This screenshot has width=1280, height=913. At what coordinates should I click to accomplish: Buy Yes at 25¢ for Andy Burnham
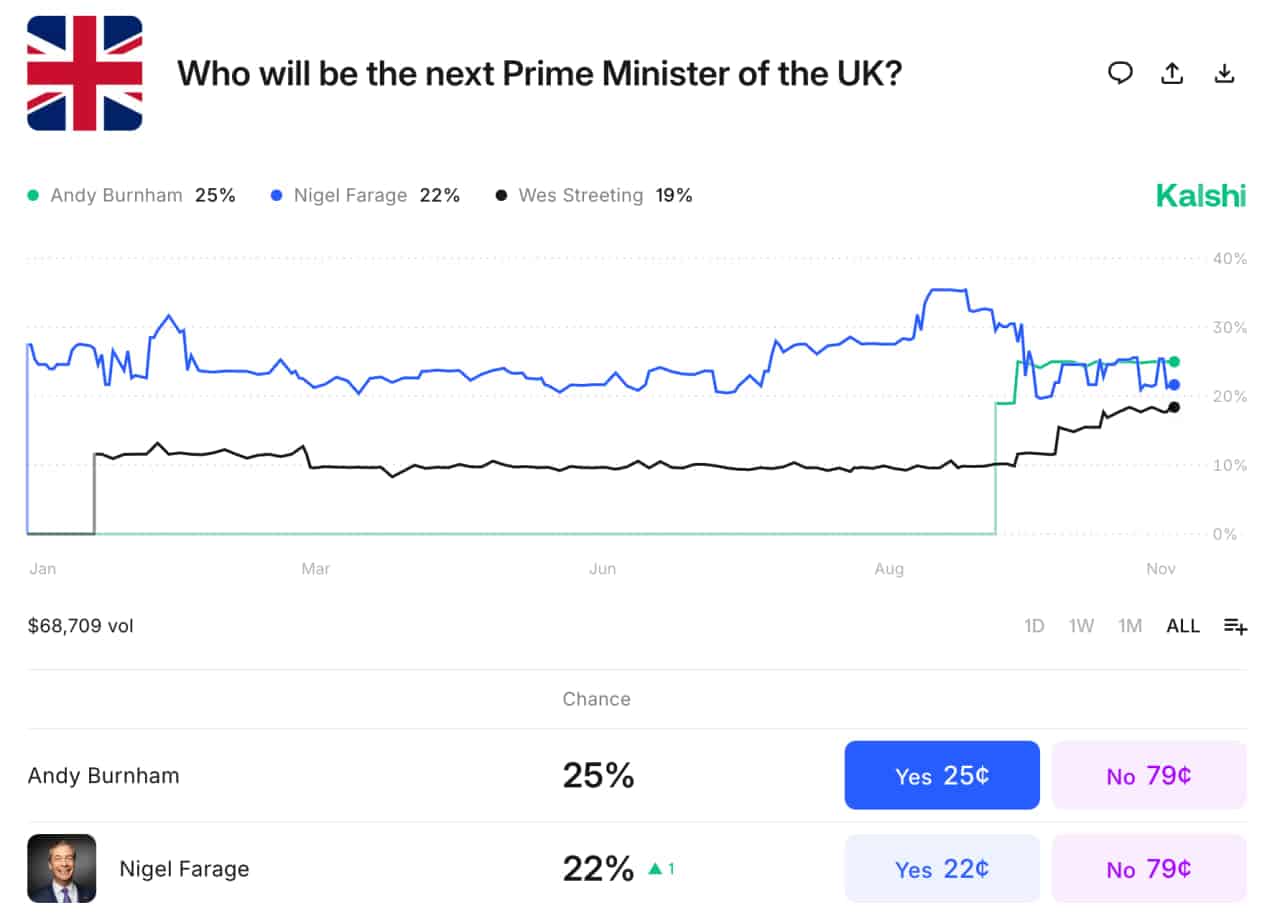pos(941,775)
